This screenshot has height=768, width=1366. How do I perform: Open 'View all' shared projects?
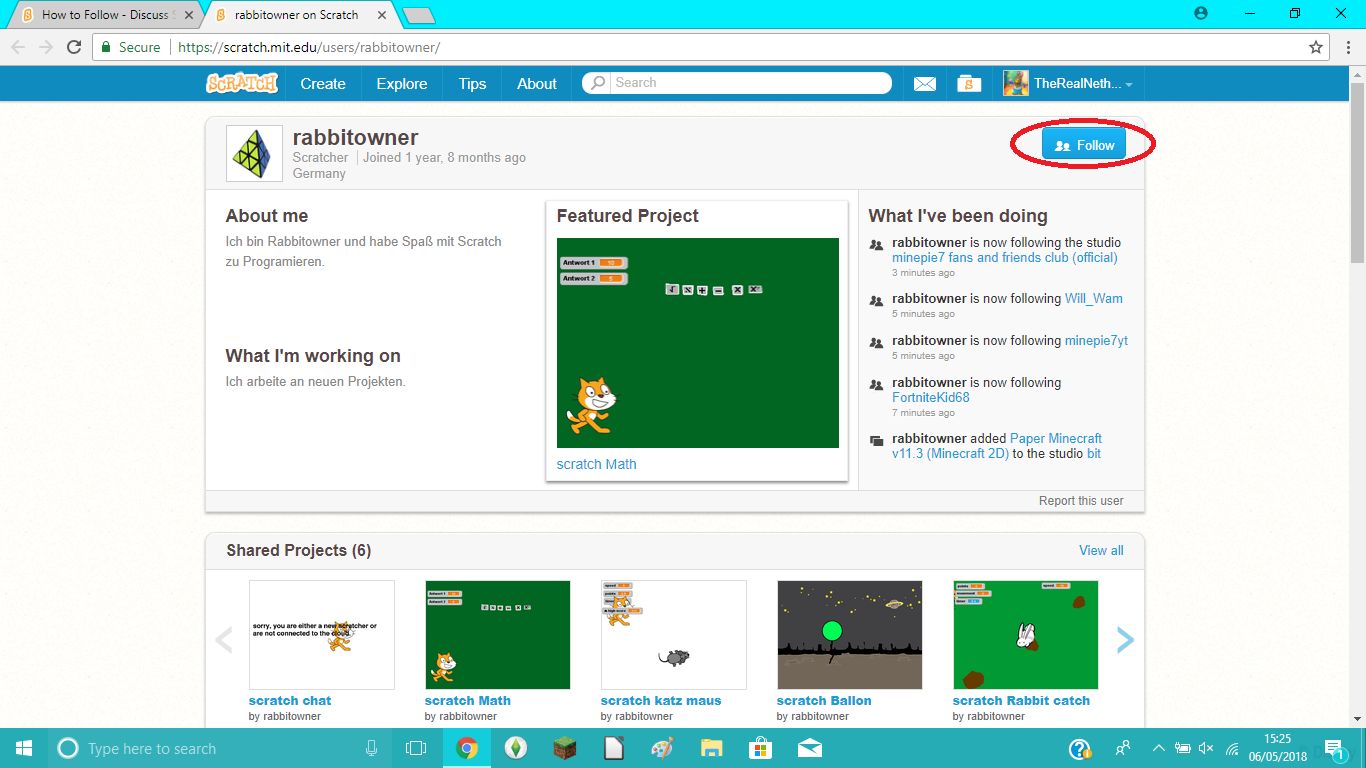click(1101, 550)
